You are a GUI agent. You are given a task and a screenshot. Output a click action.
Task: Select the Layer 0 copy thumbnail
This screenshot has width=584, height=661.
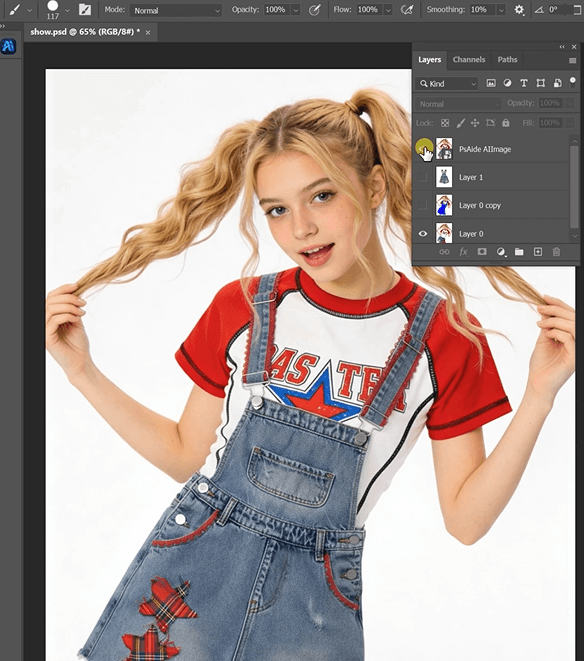coord(444,205)
